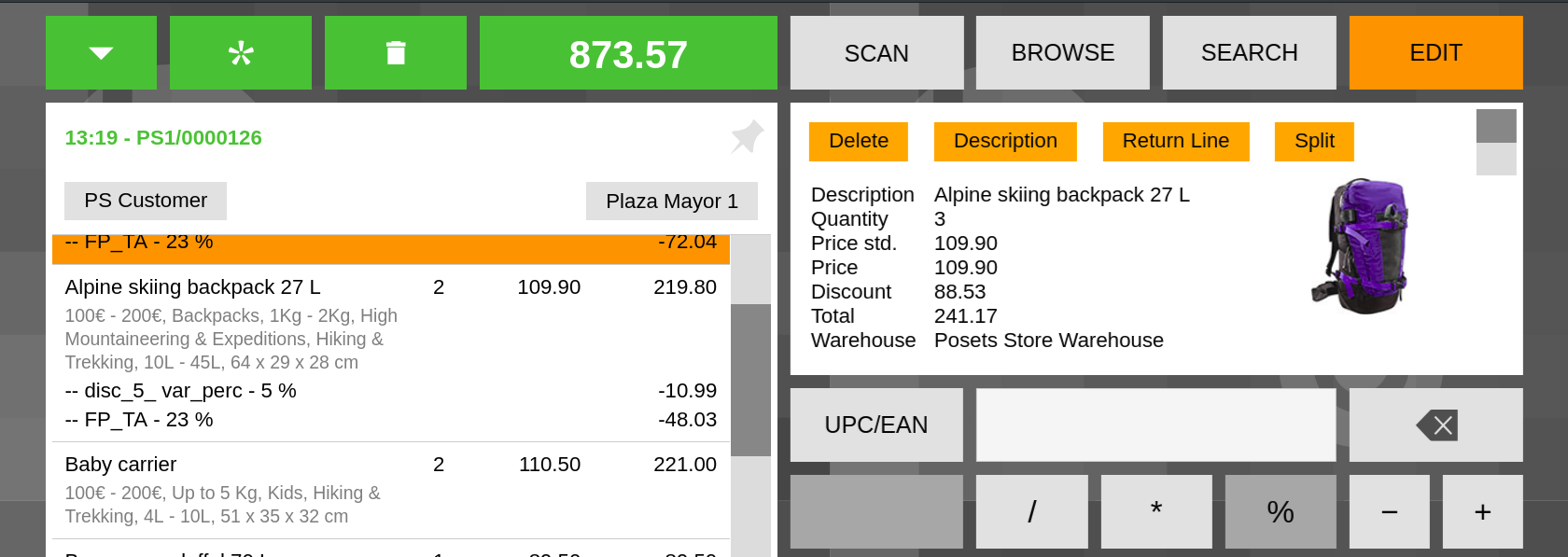The width and height of the screenshot is (1568, 557).
Task: Click the asterisk new ticket icon
Action: [x=241, y=53]
